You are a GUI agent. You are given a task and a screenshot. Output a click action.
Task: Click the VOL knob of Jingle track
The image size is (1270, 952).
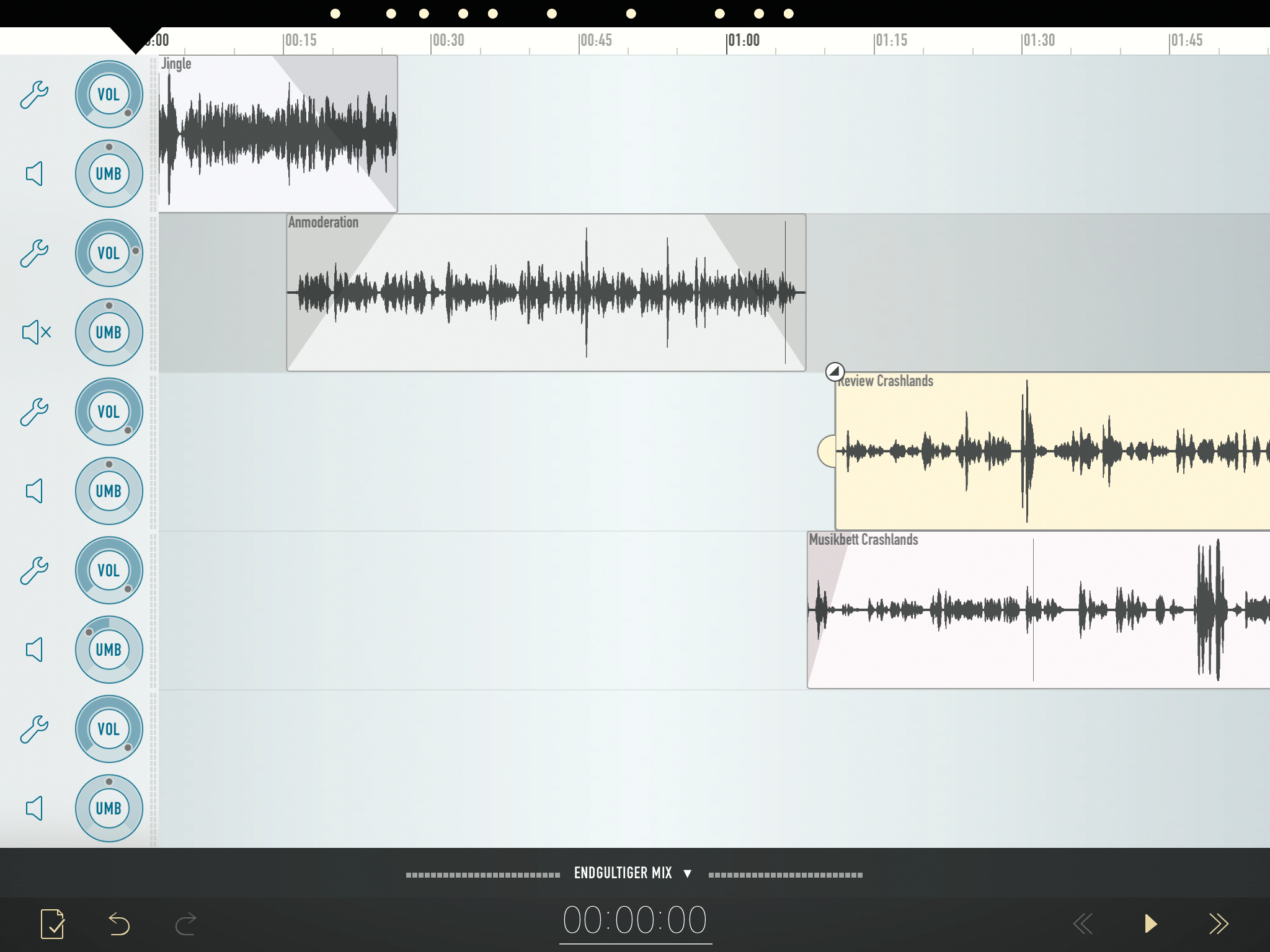tap(109, 95)
